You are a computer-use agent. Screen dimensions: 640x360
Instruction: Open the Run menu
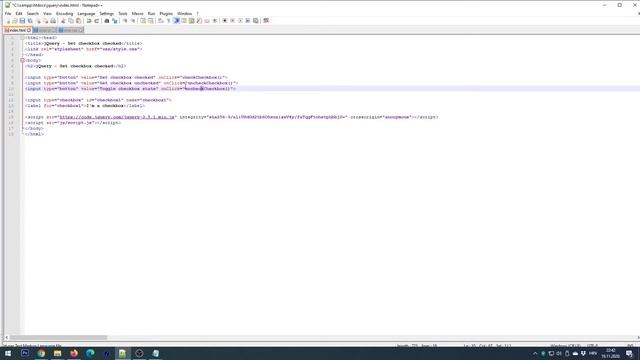click(151, 13)
